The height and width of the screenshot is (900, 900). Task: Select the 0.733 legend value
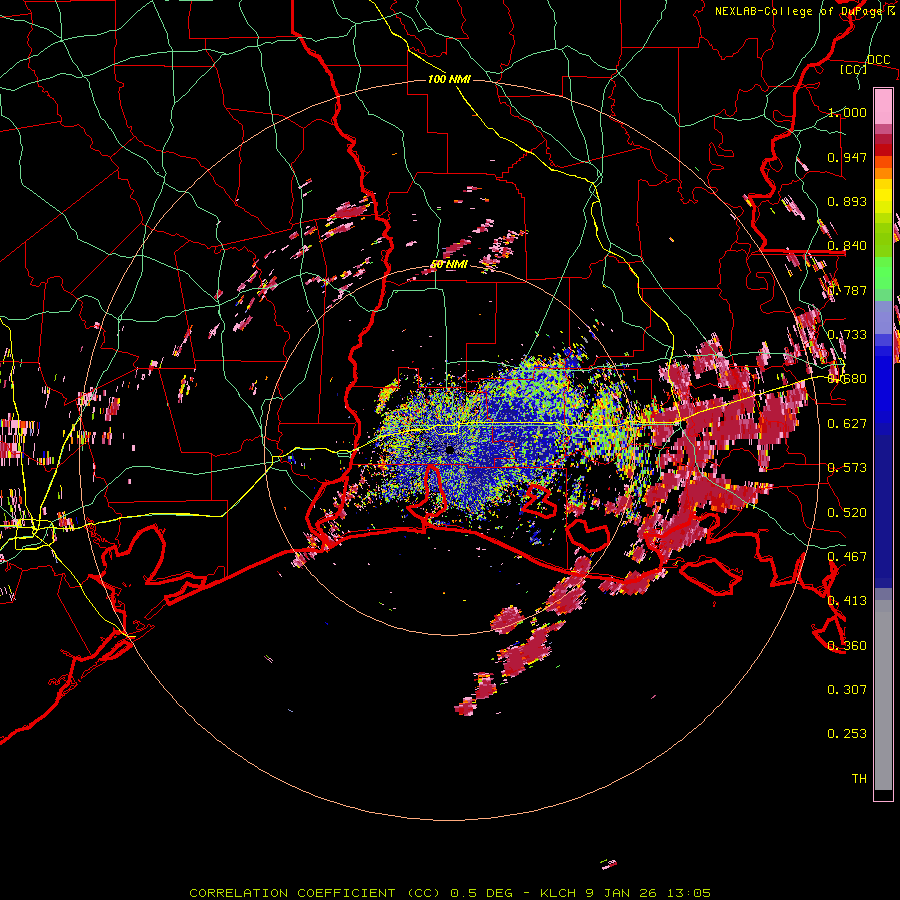pyautogui.click(x=847, y=335)
